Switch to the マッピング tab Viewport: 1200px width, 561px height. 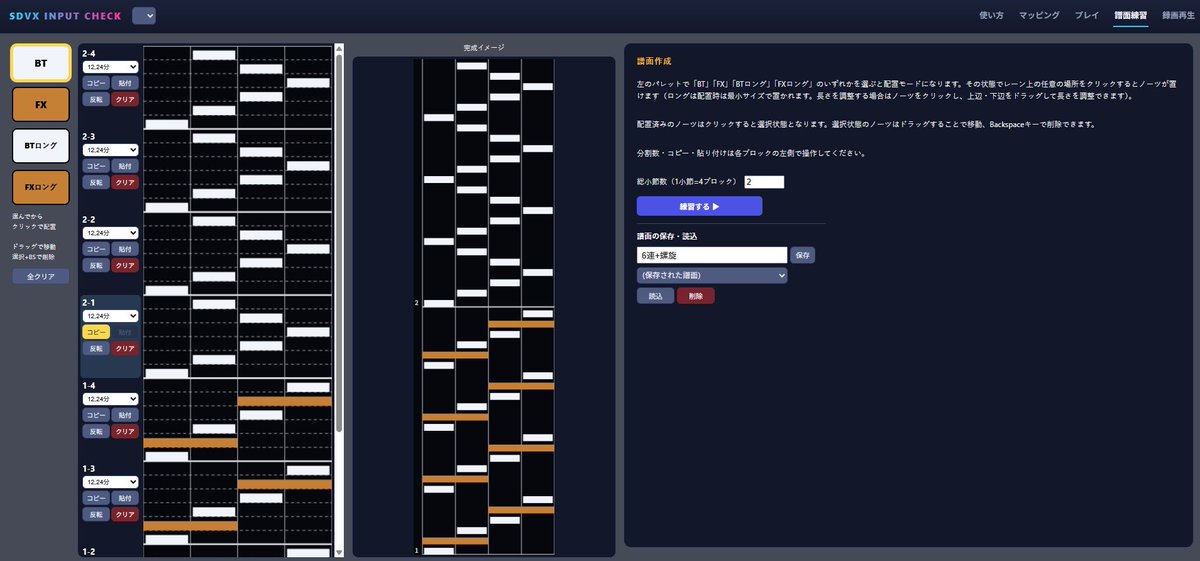(1039, 16)
